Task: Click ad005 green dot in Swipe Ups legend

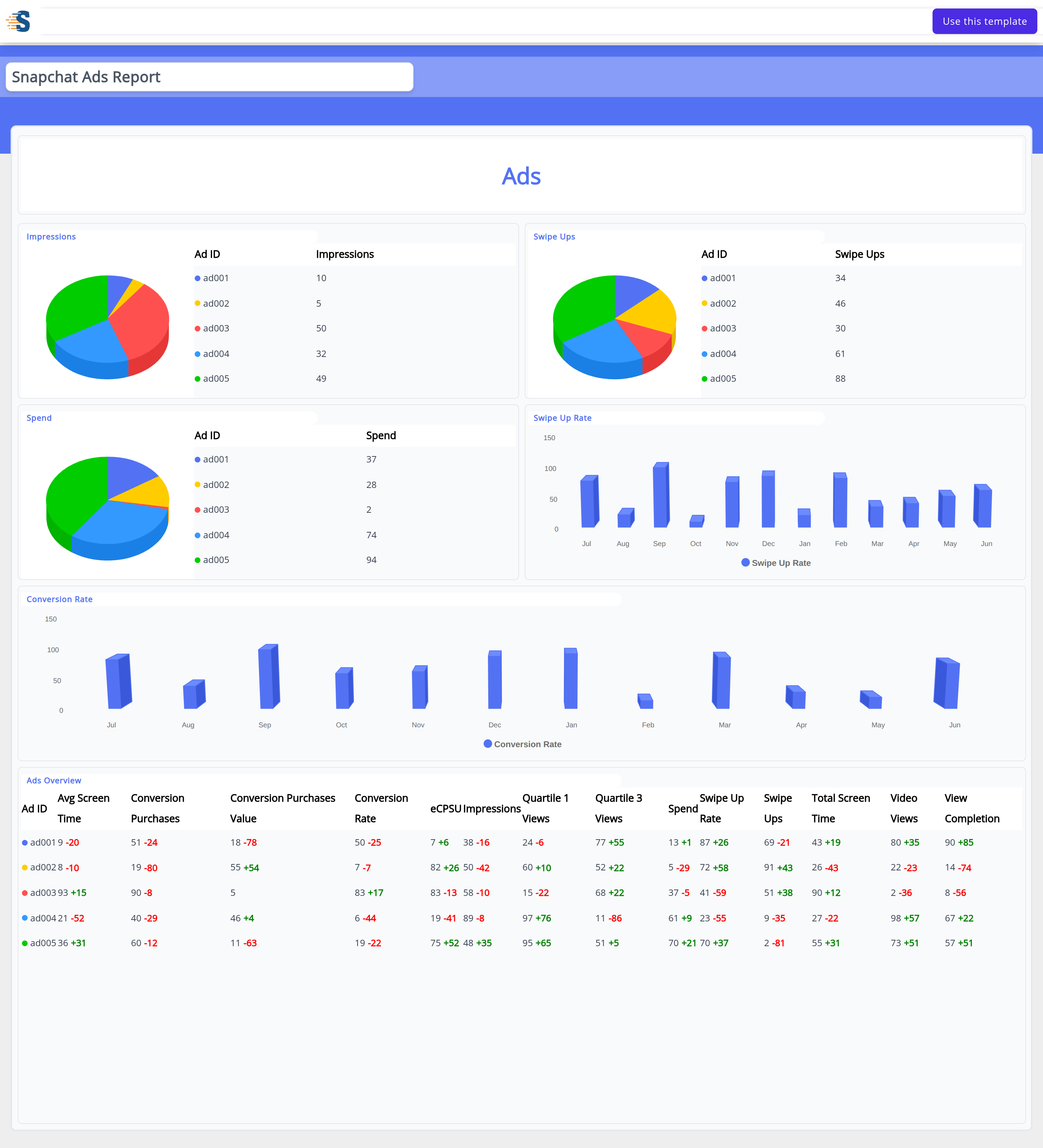Action: coord(704,379)
